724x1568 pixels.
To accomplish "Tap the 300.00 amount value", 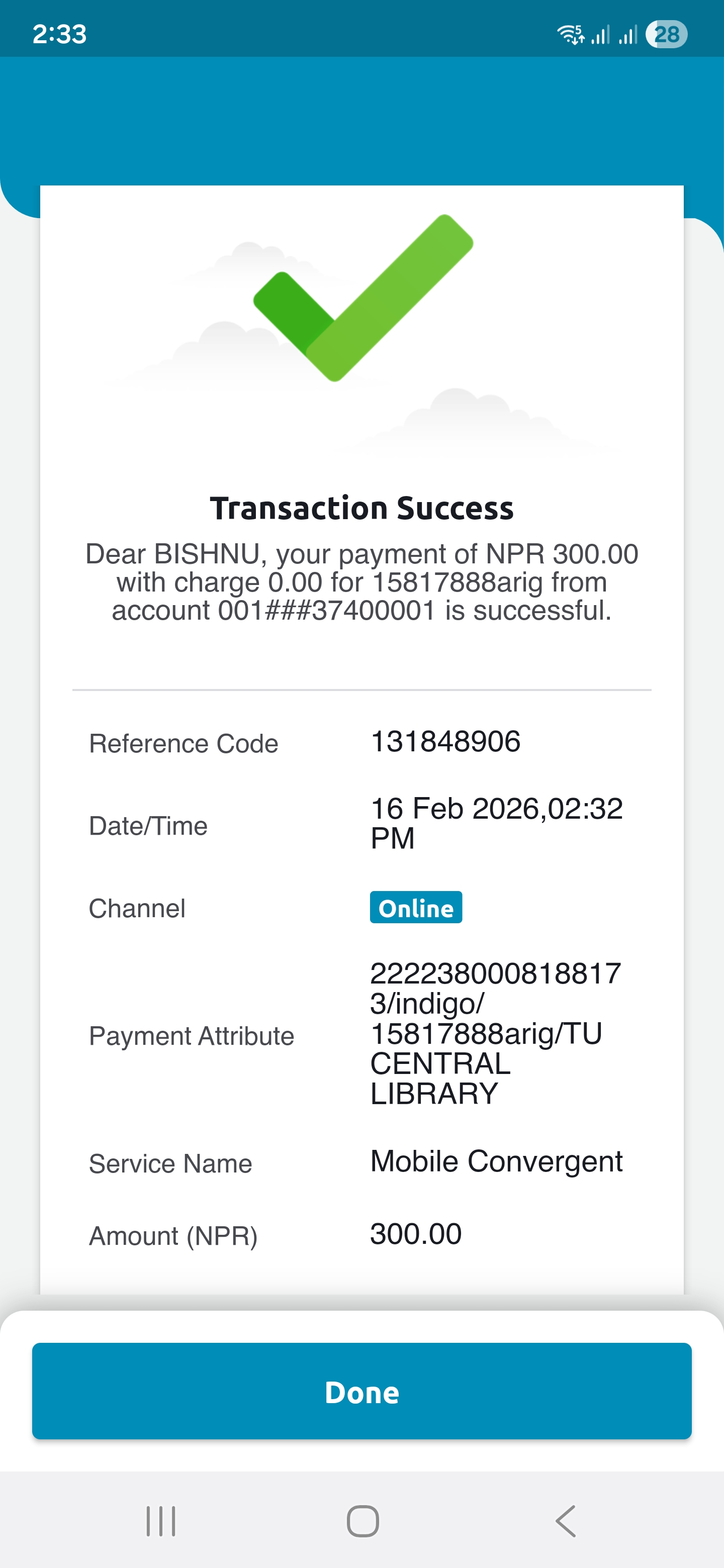I will tap(416, 1234).
